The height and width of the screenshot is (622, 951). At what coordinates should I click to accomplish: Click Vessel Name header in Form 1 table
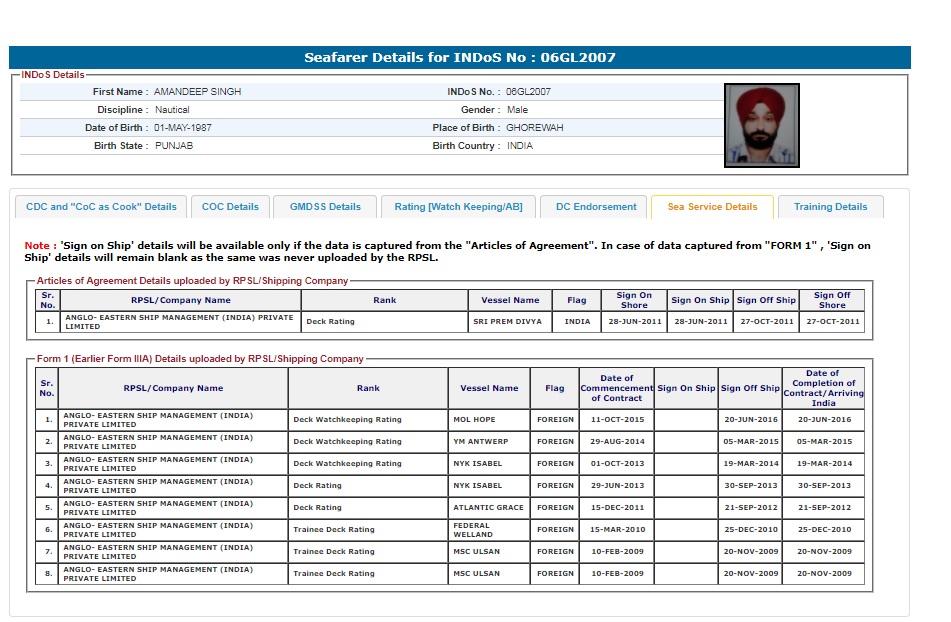489,388
